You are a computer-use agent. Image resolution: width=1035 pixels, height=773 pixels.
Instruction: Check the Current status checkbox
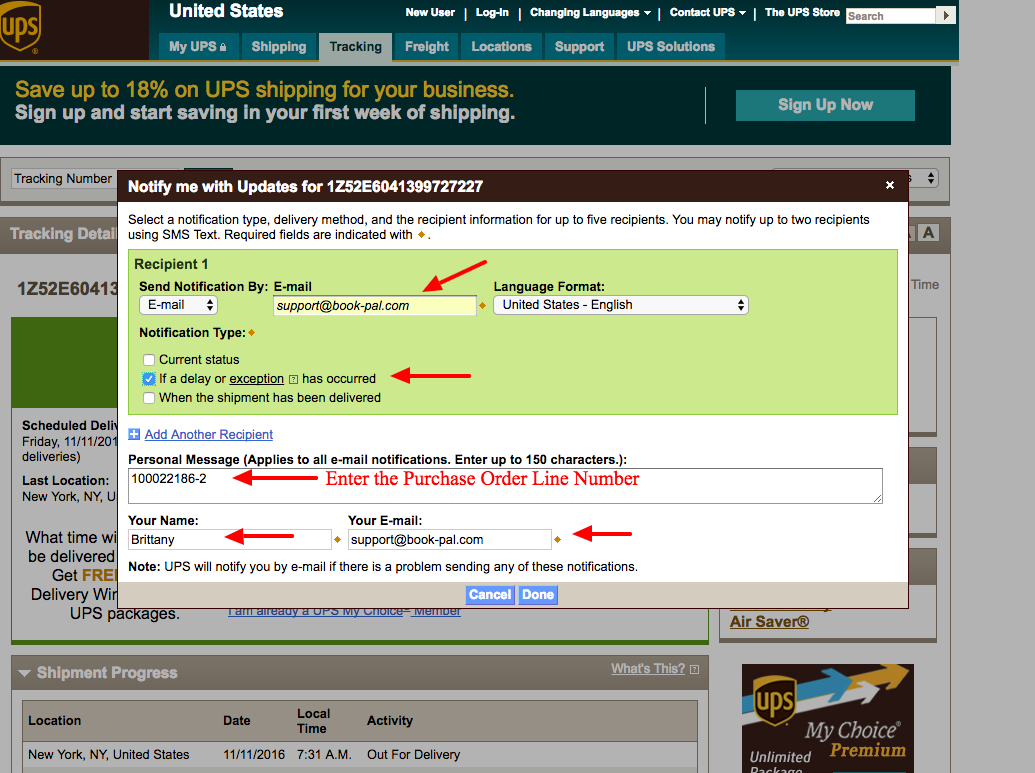pyautogui.click(x=149, y=360)
